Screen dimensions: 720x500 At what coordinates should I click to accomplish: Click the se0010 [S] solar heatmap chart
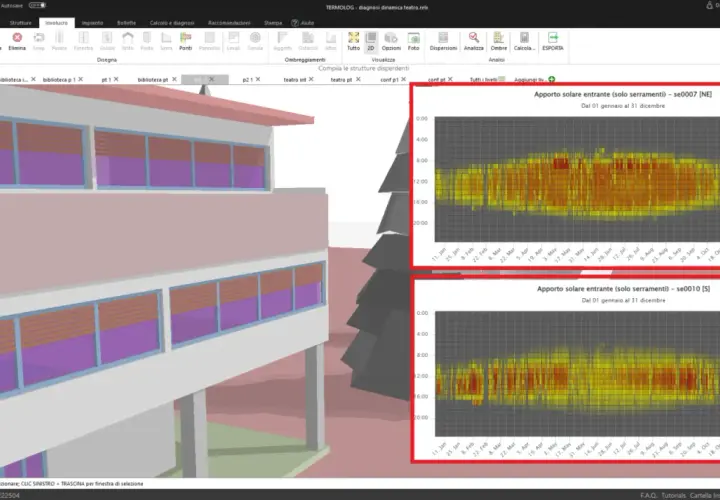pyautogui.click(x=577, y=374)
